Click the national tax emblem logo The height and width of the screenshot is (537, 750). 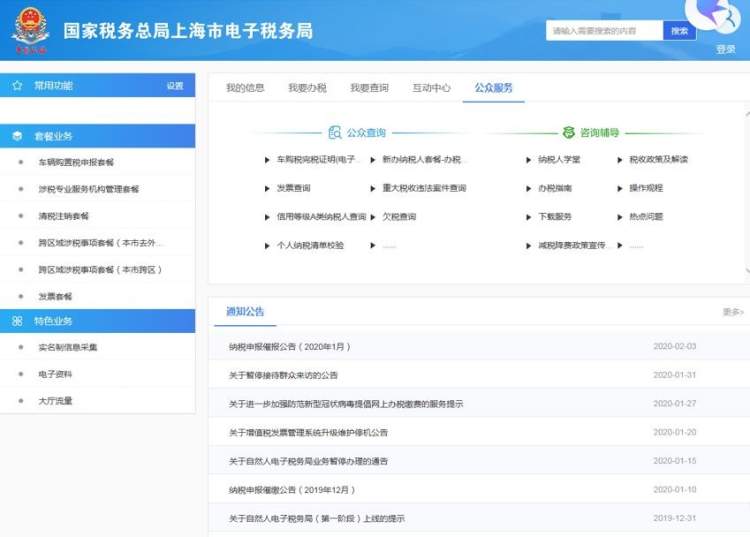[x=30, y=30]
